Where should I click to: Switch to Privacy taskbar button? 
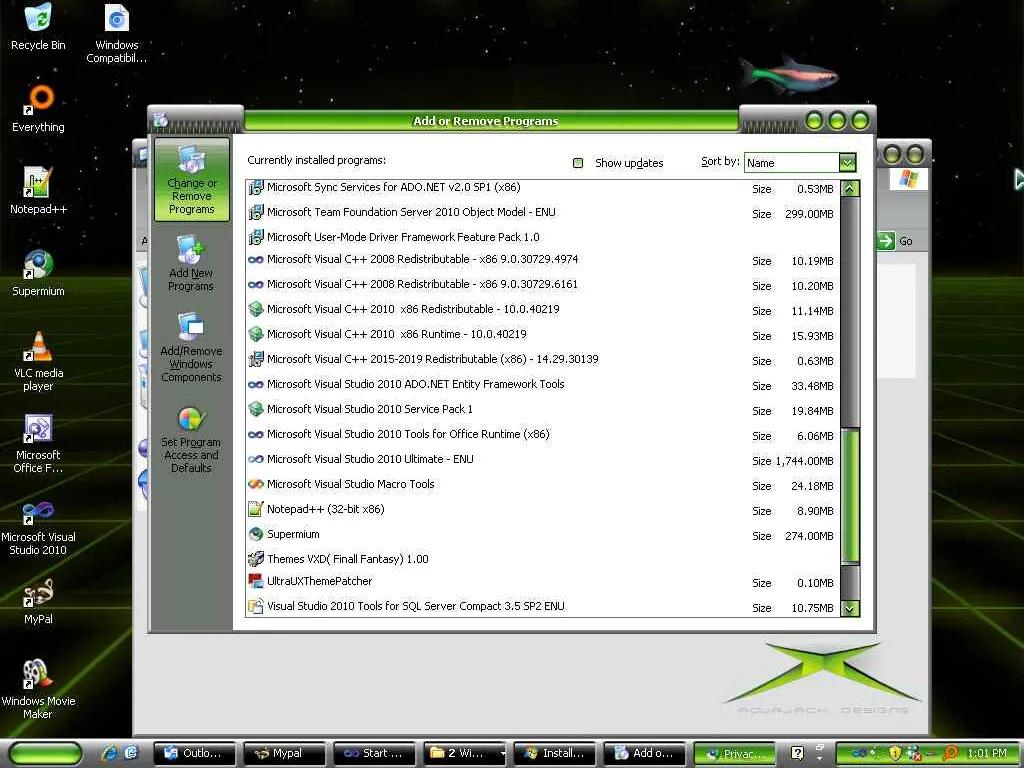735,753
